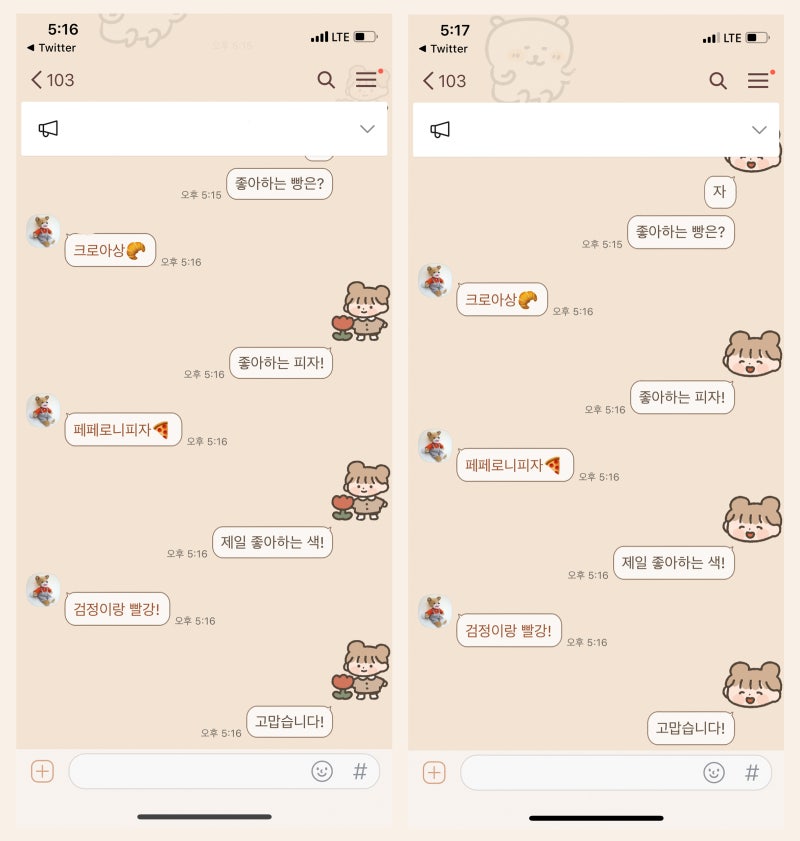800x841 pixels.
Task: Open the emoticon picker in right chat
Action: 714,772
